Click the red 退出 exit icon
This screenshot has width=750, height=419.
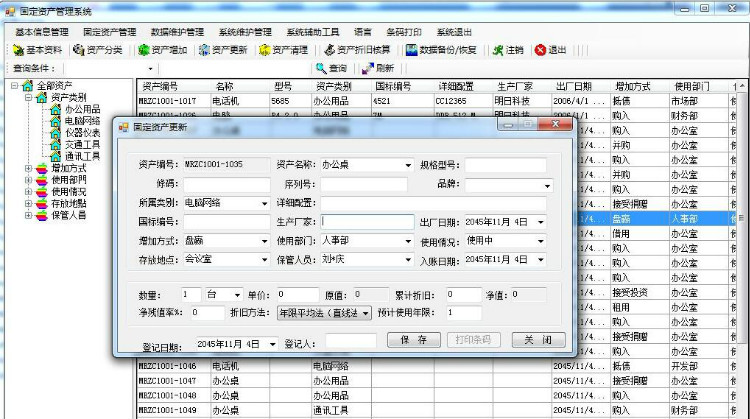[541, 50]
